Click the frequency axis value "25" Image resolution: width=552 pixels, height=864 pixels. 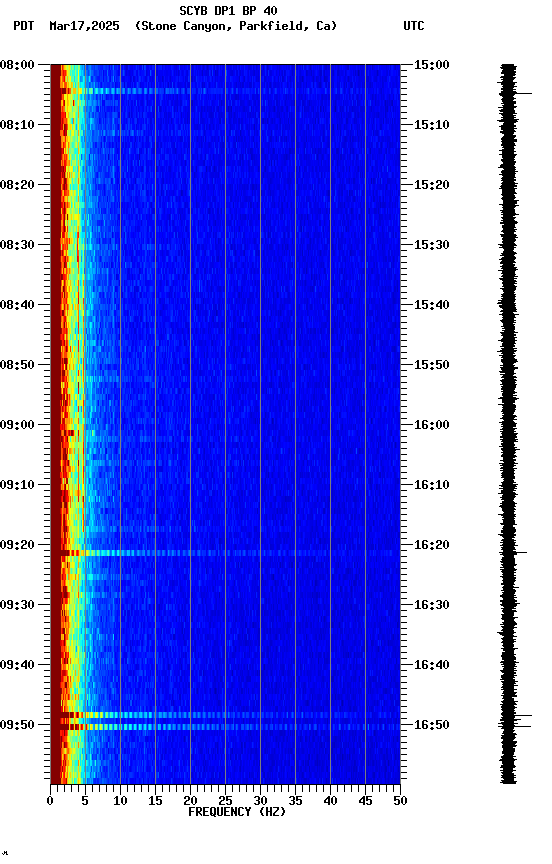pyautogui.click(x=225, y=801)
